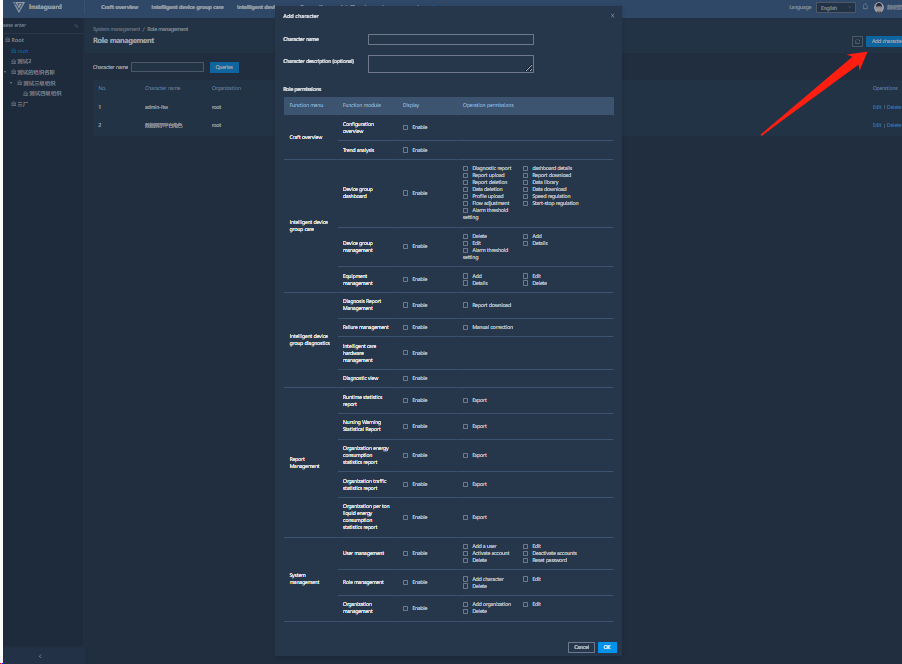Check Start-stop regulation permission
This screenshot has width=902, height=664.
click(x=525, y=204)
